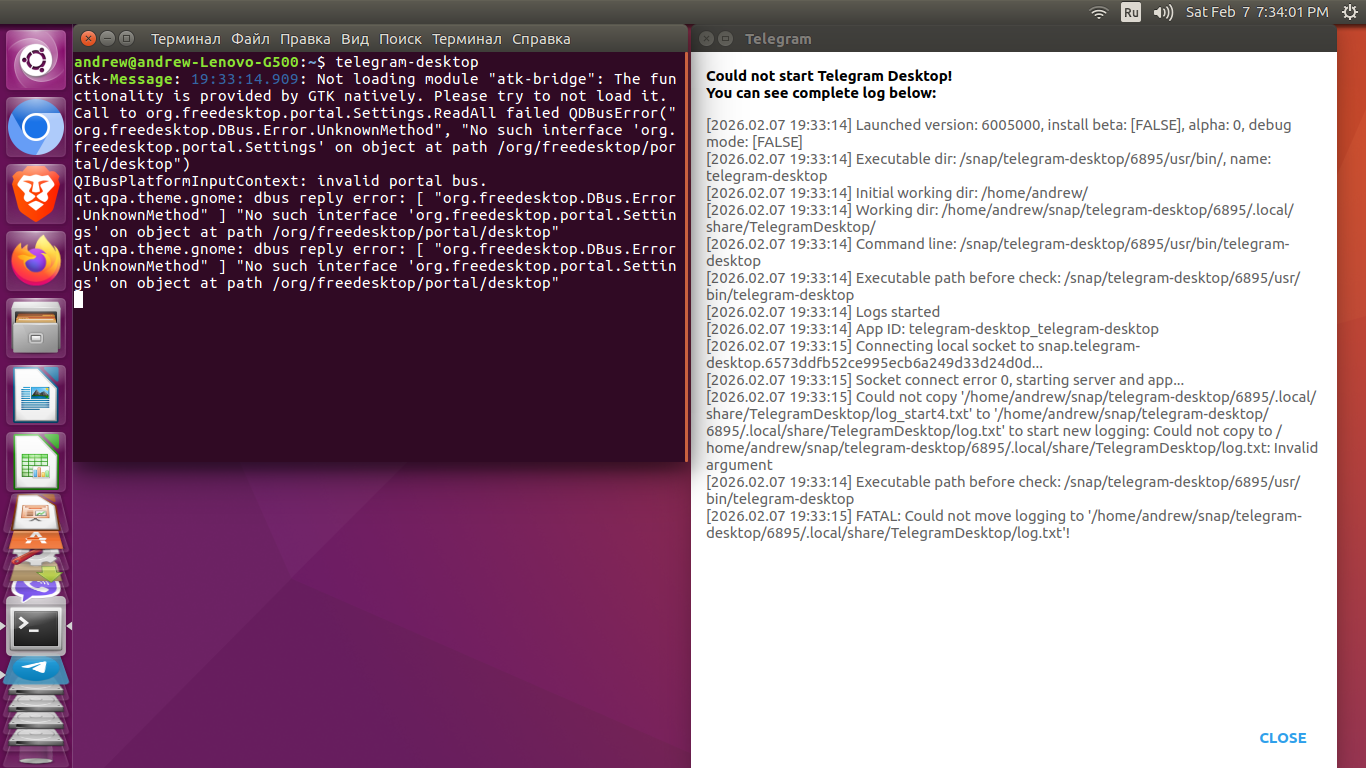
Task: Click the Telegram window title text
Action: [x=778, y=39]
